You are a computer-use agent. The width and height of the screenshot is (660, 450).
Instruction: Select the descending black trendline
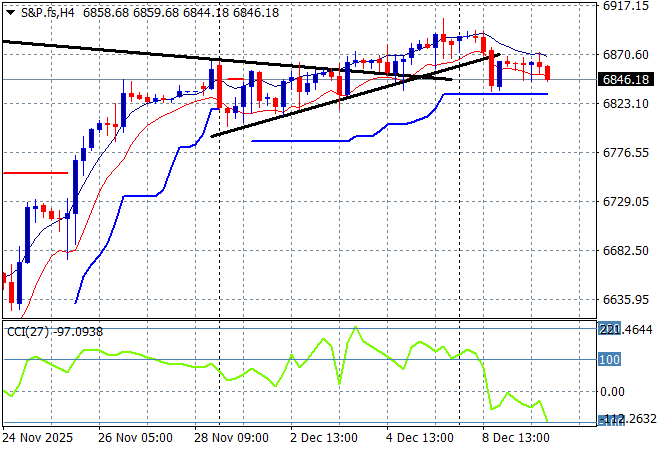click(227, 60)
